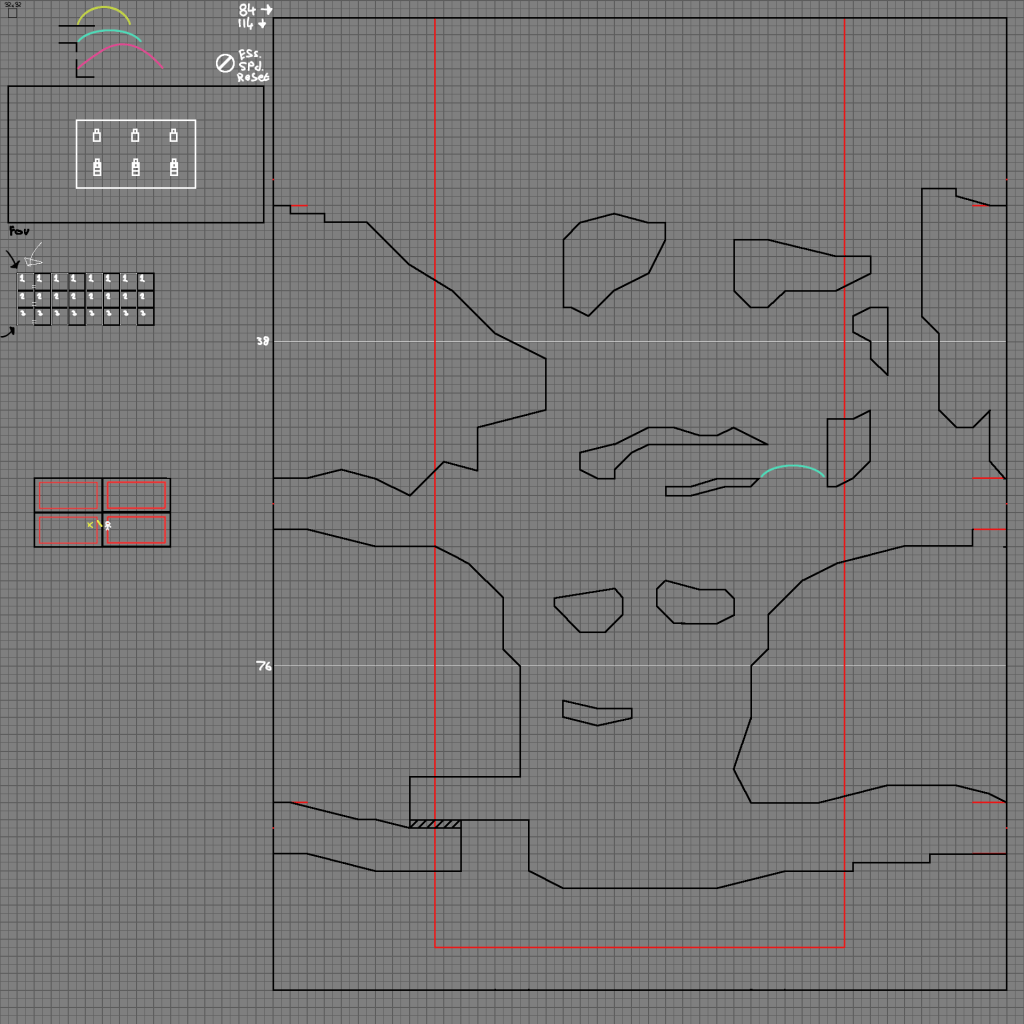Select the top-left empty bottle icon
Image resolution: width=1024 pixels, height=1024 pixels.
pyautogui.click(x=97, y=135)
